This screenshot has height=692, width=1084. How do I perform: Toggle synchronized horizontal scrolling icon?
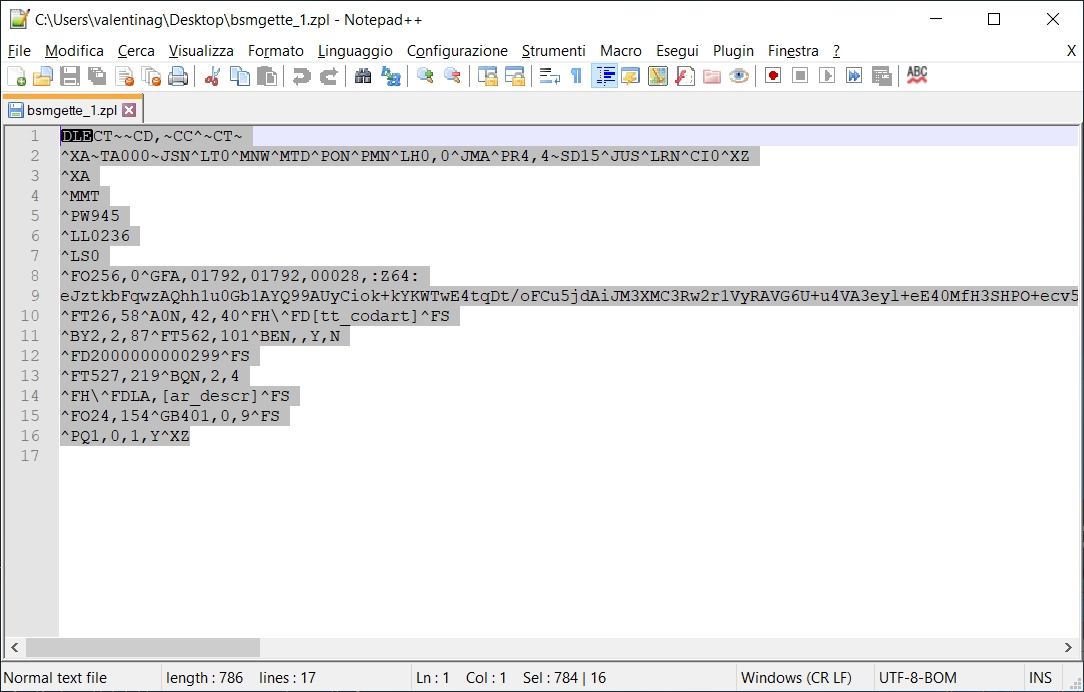[514, 76]
